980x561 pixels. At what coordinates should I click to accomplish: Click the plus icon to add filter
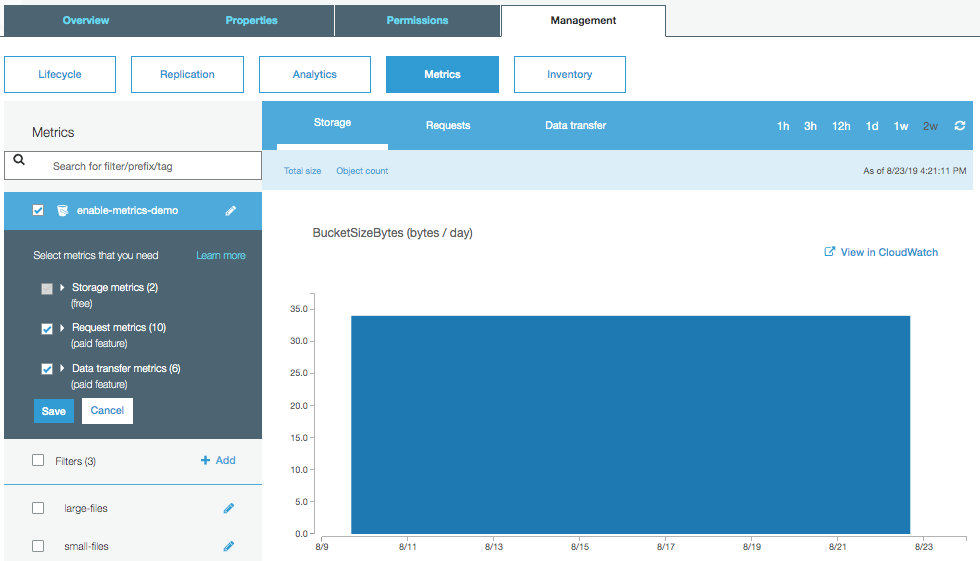(205, 460)
